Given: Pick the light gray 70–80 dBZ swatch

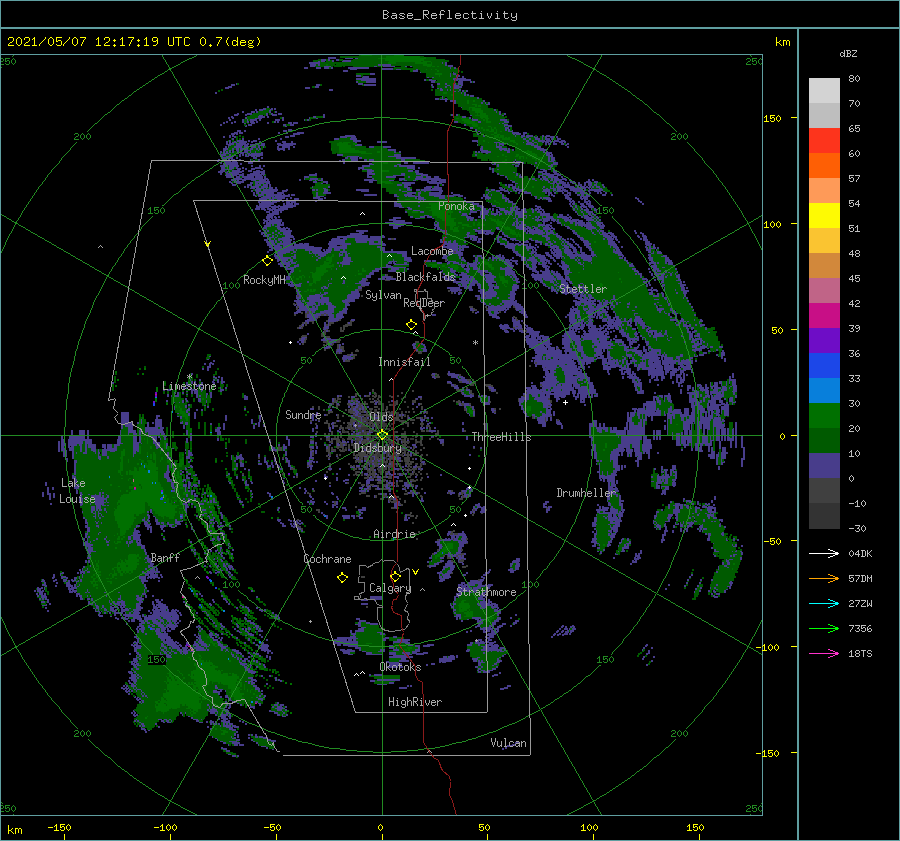Looking at the screenshot, I should point(824,91).
